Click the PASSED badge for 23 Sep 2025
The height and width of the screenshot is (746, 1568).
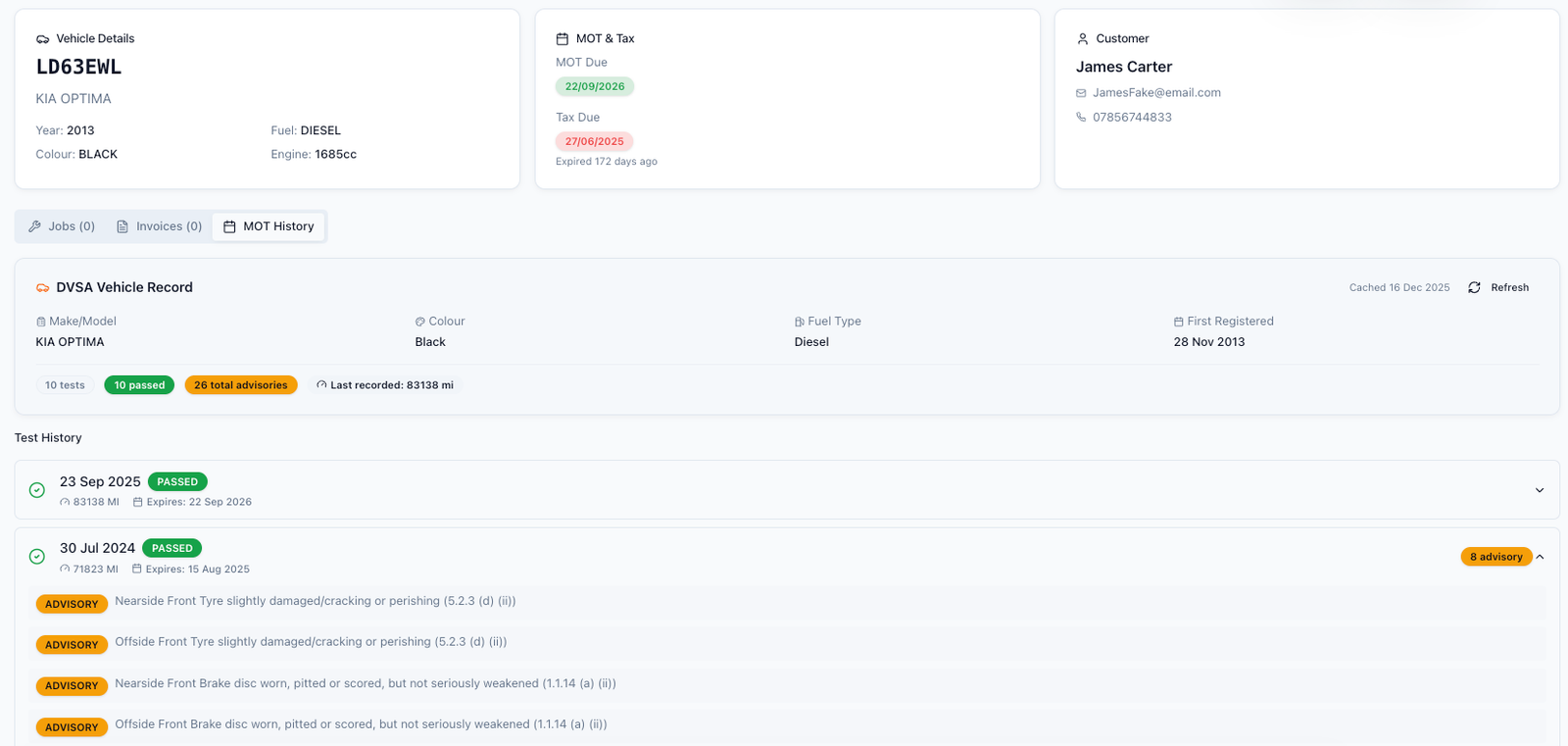click(177, 482)
